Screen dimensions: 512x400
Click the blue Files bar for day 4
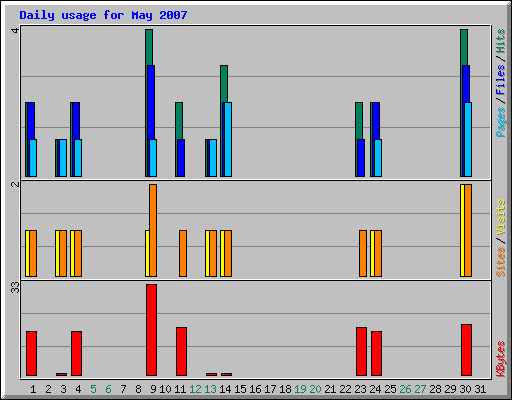click(x=76, y=121)
